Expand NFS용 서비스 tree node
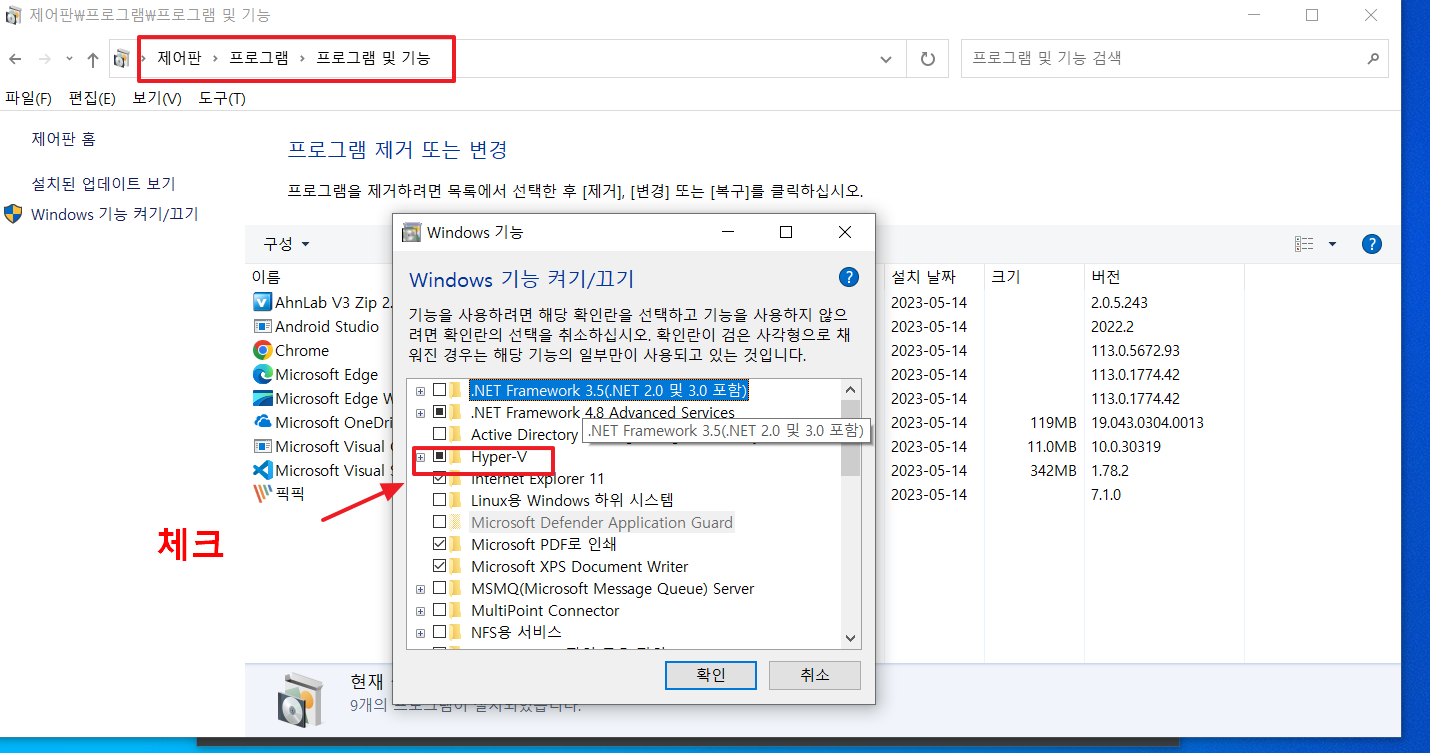Image resolution: width=1430 pixels, height=753 pixels. click(x=420, y=632)
